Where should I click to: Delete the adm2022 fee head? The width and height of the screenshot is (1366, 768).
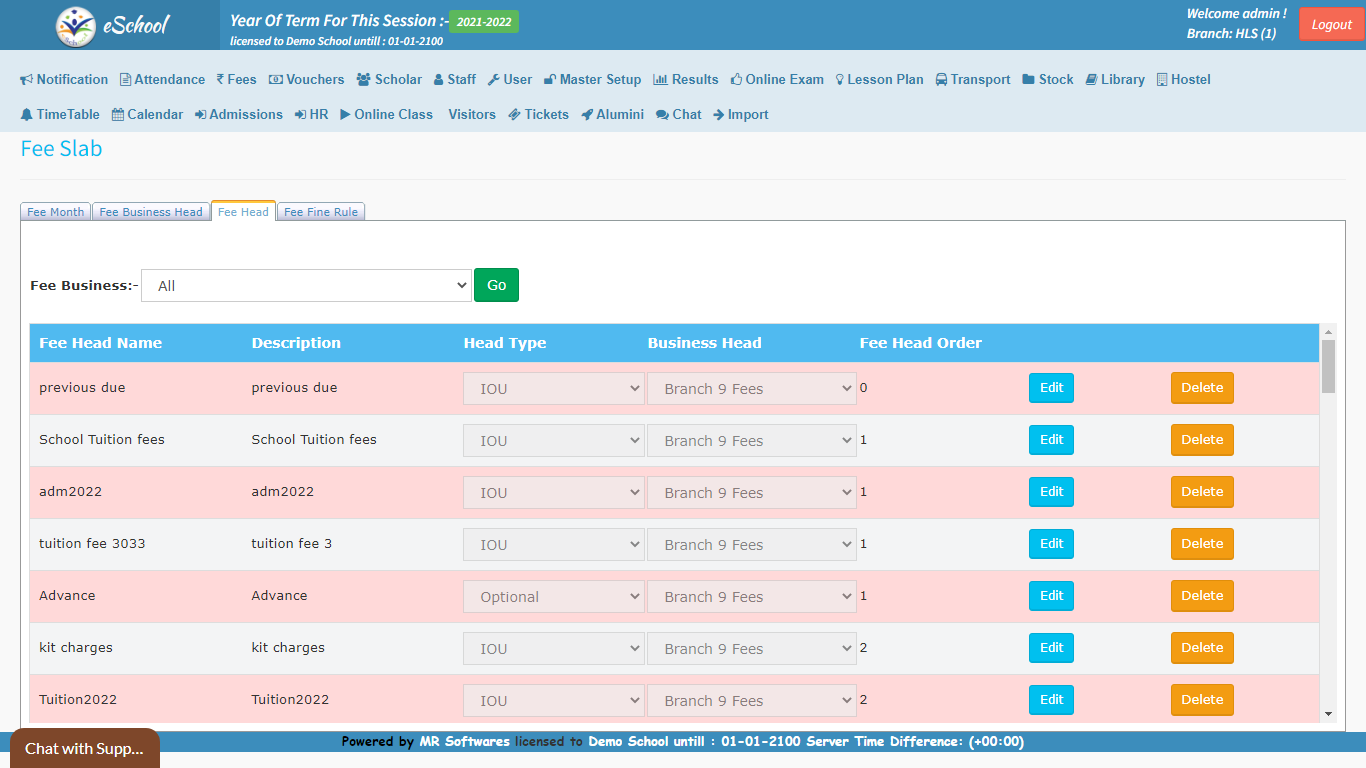coord(1202,492)
